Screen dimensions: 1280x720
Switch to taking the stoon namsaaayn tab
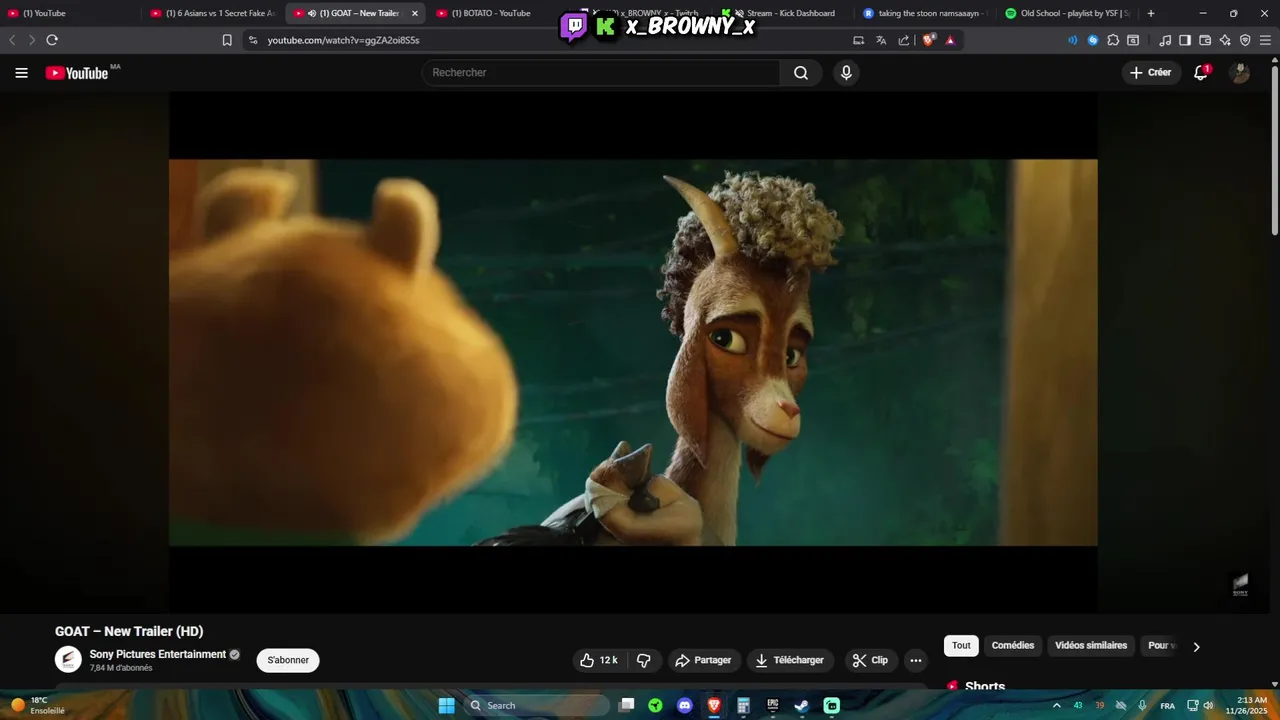tap(925, 13)
